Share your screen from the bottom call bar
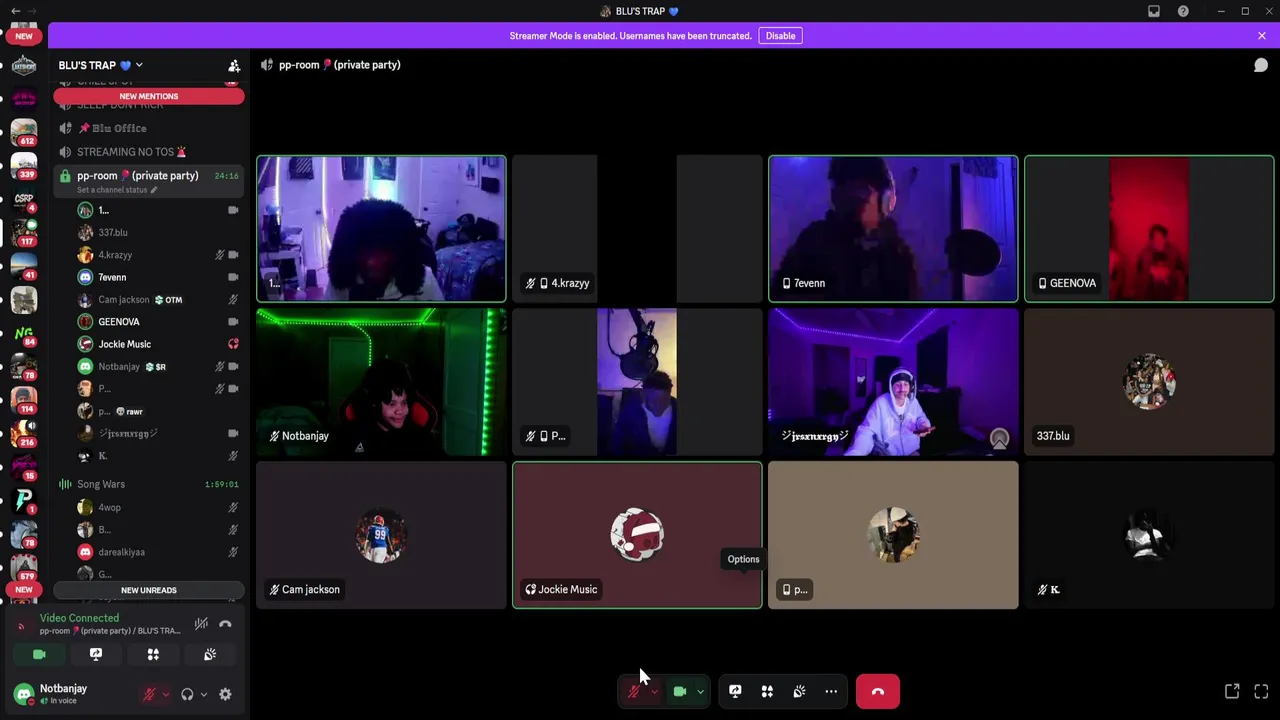 tap(735, 691)
